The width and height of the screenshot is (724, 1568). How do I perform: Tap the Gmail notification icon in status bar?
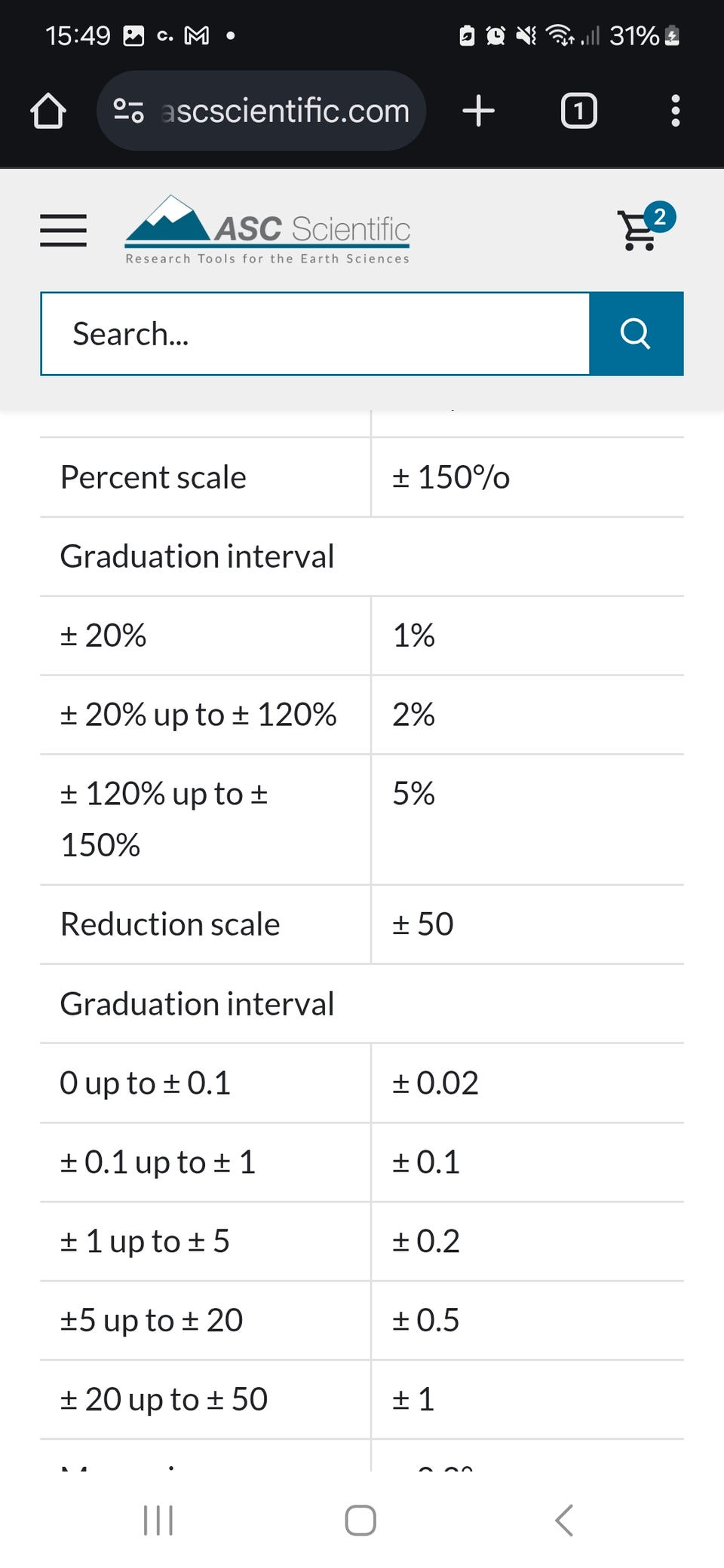pyautogui.click(x=197, y=35)
